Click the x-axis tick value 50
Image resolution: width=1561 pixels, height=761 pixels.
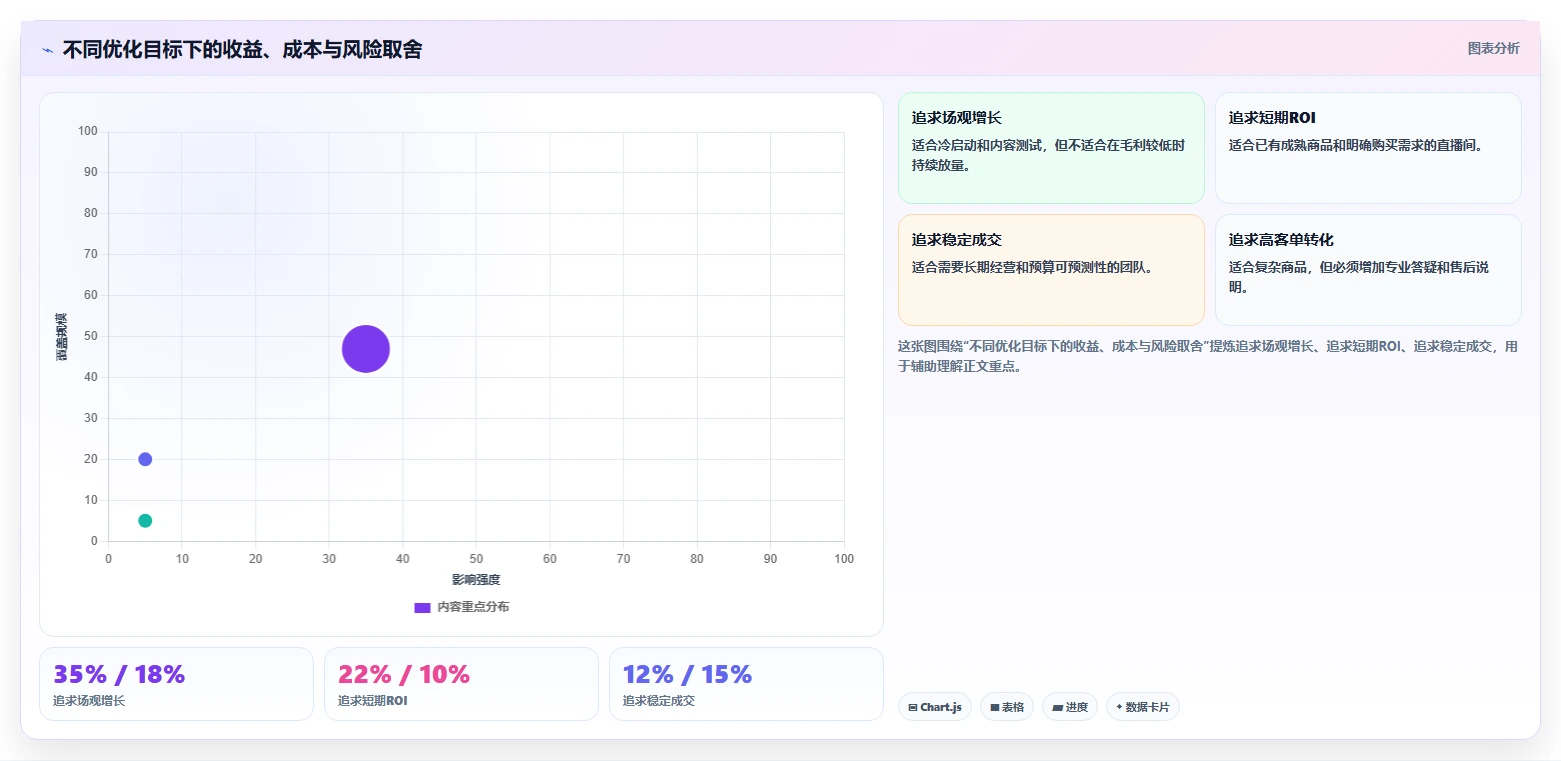tap(476, 559)
